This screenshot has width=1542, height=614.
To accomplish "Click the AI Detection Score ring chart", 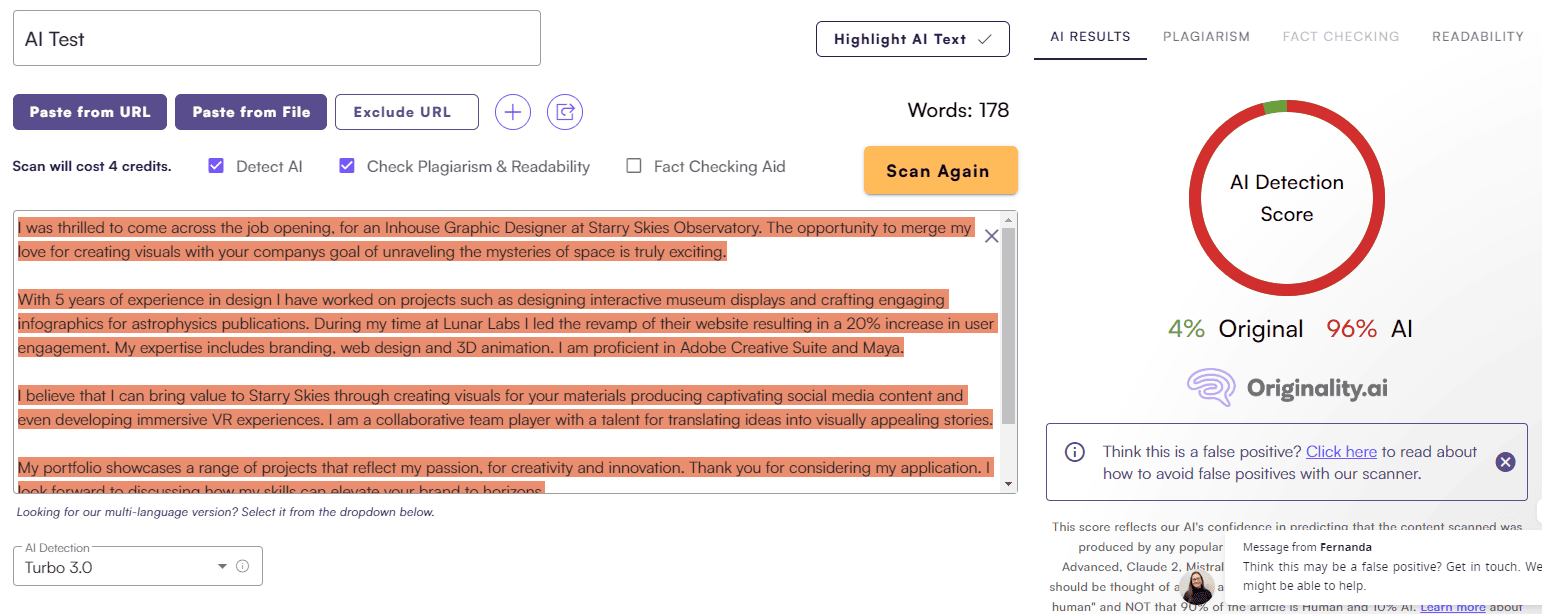I will point(1286,198).
